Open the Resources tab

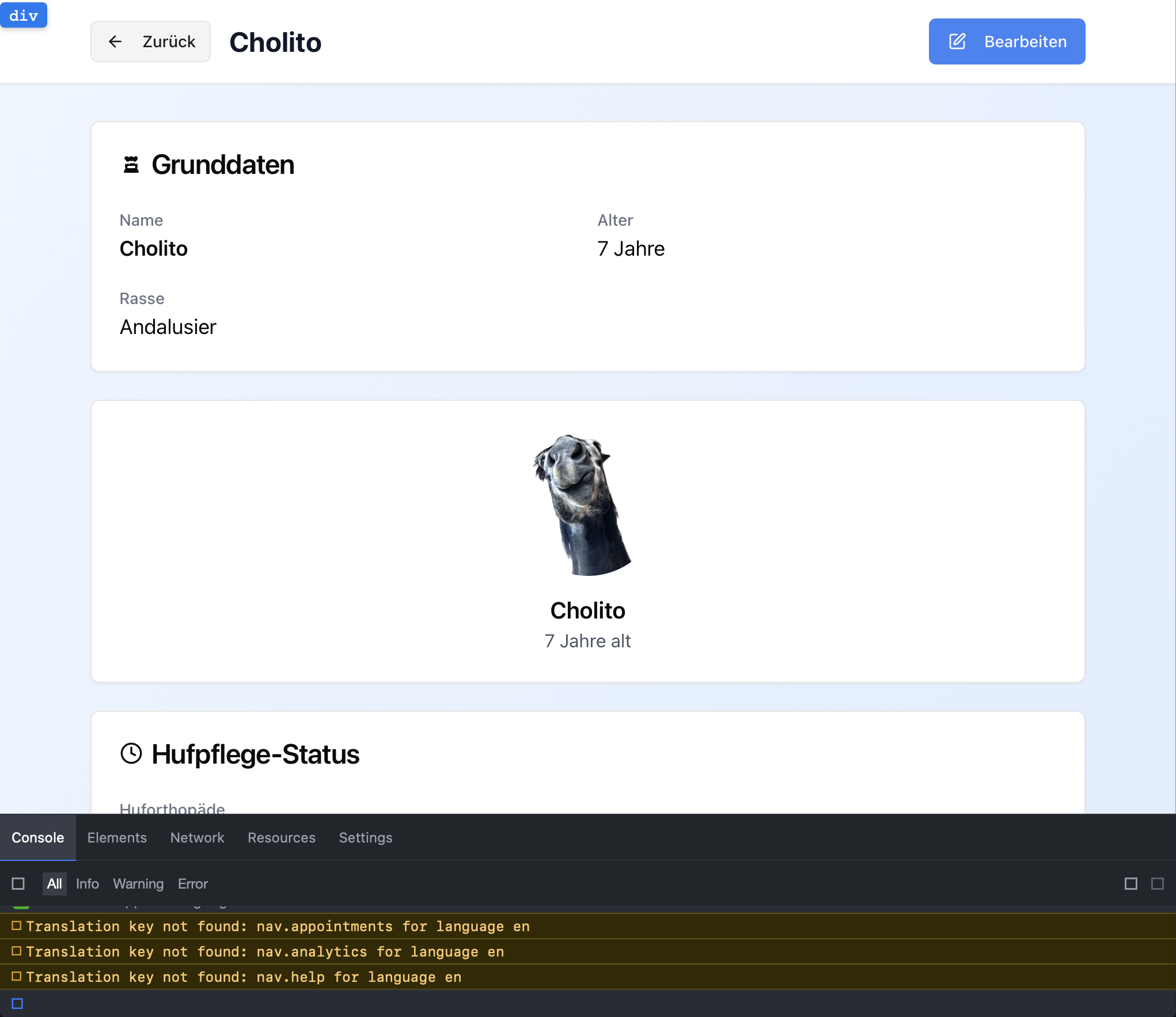click(x=282, y=837)
